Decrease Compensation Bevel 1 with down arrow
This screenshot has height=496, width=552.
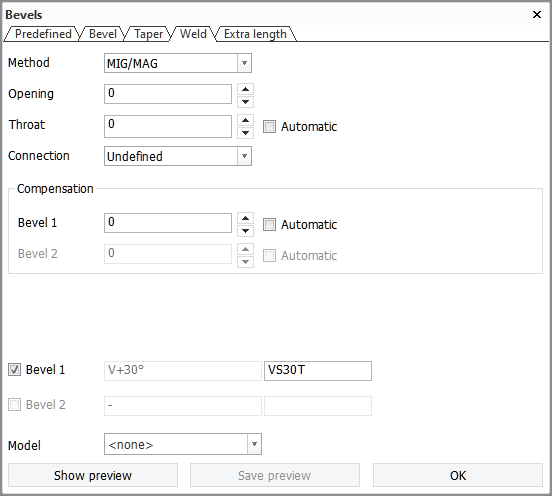click(245, 231)
